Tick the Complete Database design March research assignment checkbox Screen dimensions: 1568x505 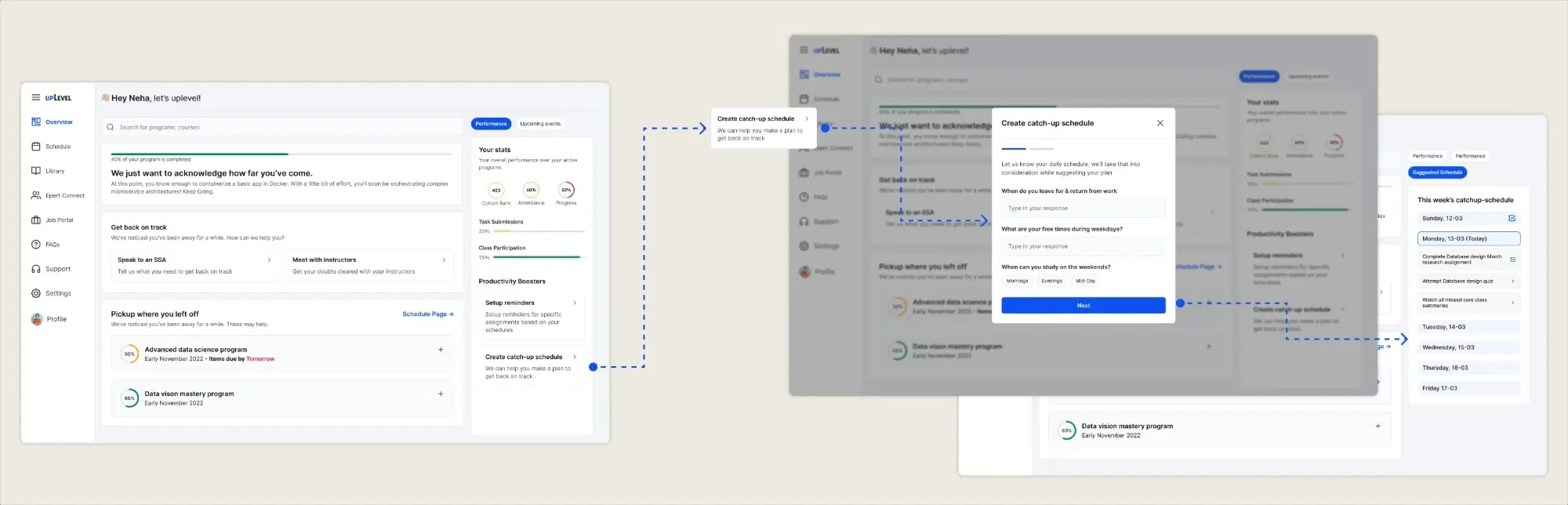[x=1512, y=260]
